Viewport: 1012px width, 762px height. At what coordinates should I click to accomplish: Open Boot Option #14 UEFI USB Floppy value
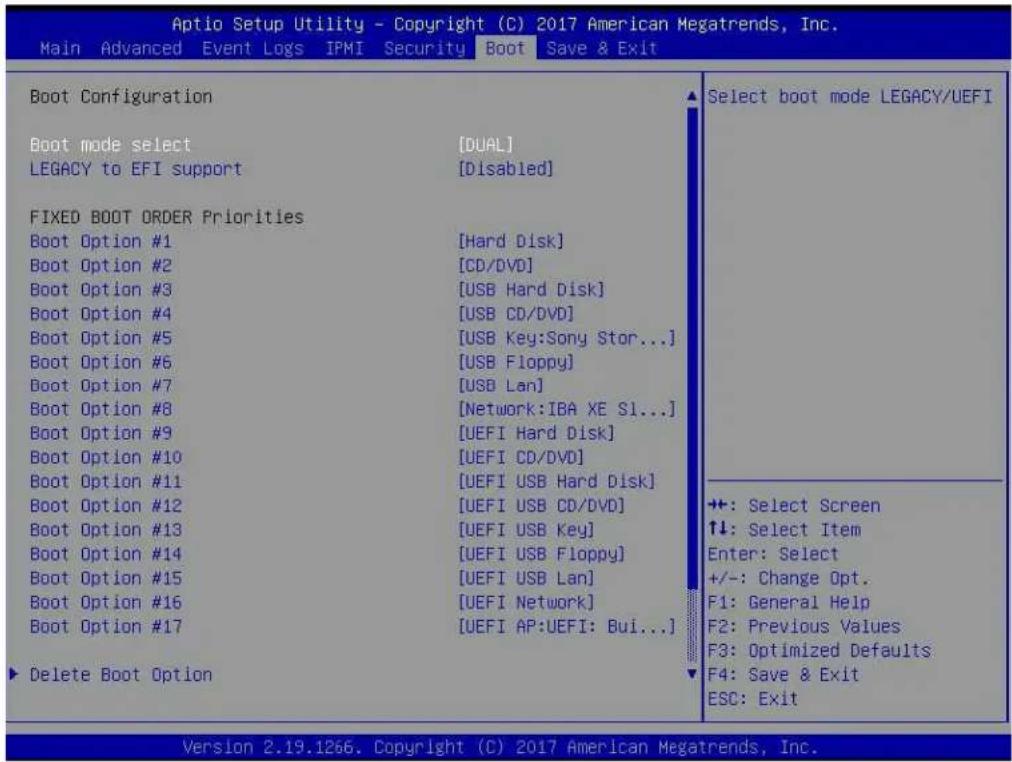(541, 554)
